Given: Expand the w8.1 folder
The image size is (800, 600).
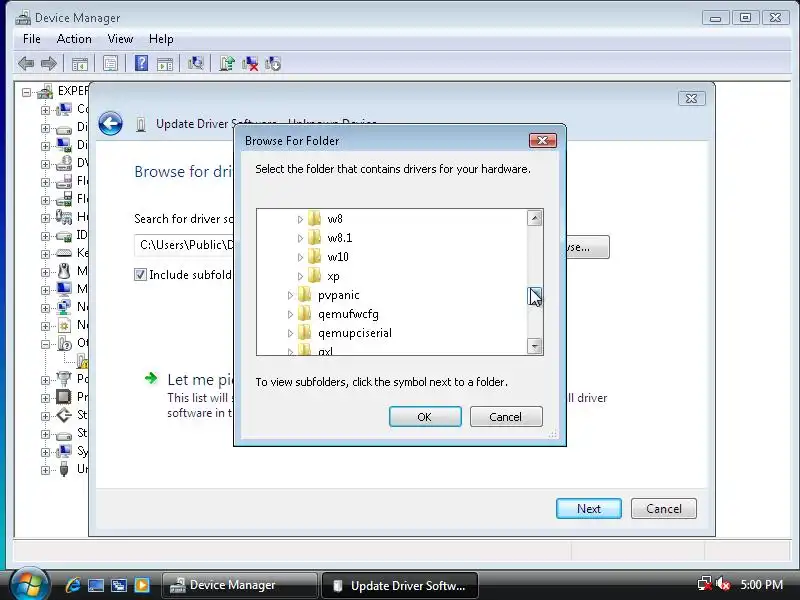Looking at the screenshot, I should [300, 238].
